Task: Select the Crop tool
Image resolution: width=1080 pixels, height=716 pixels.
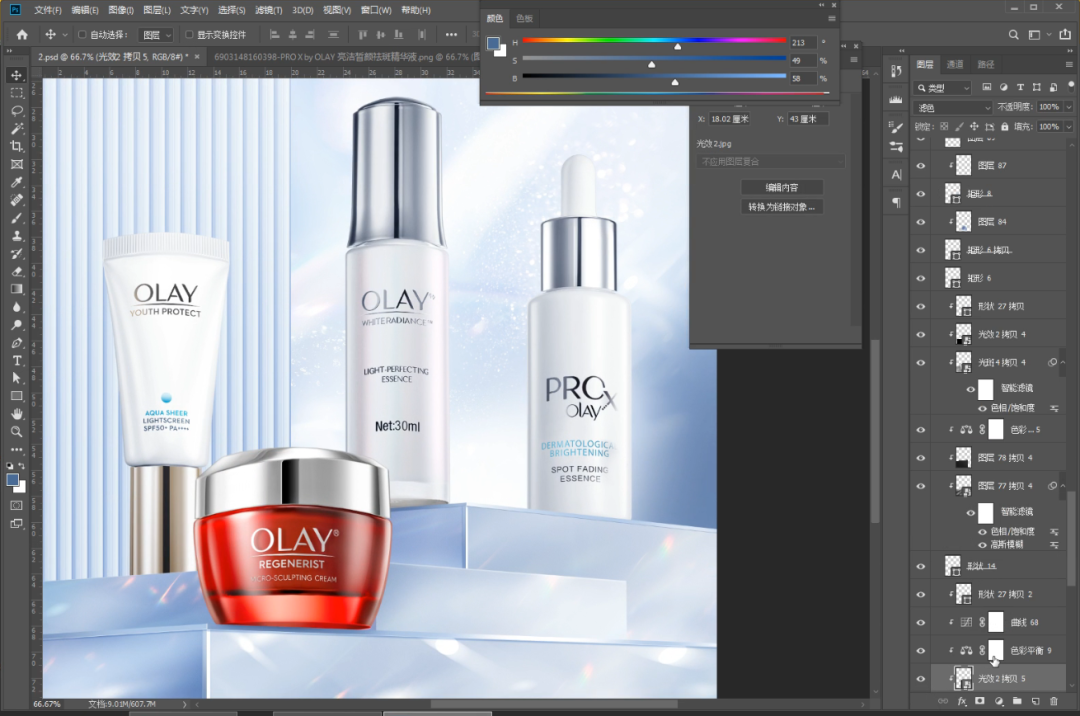Action: pyautogui.click(x=17, y=147)
